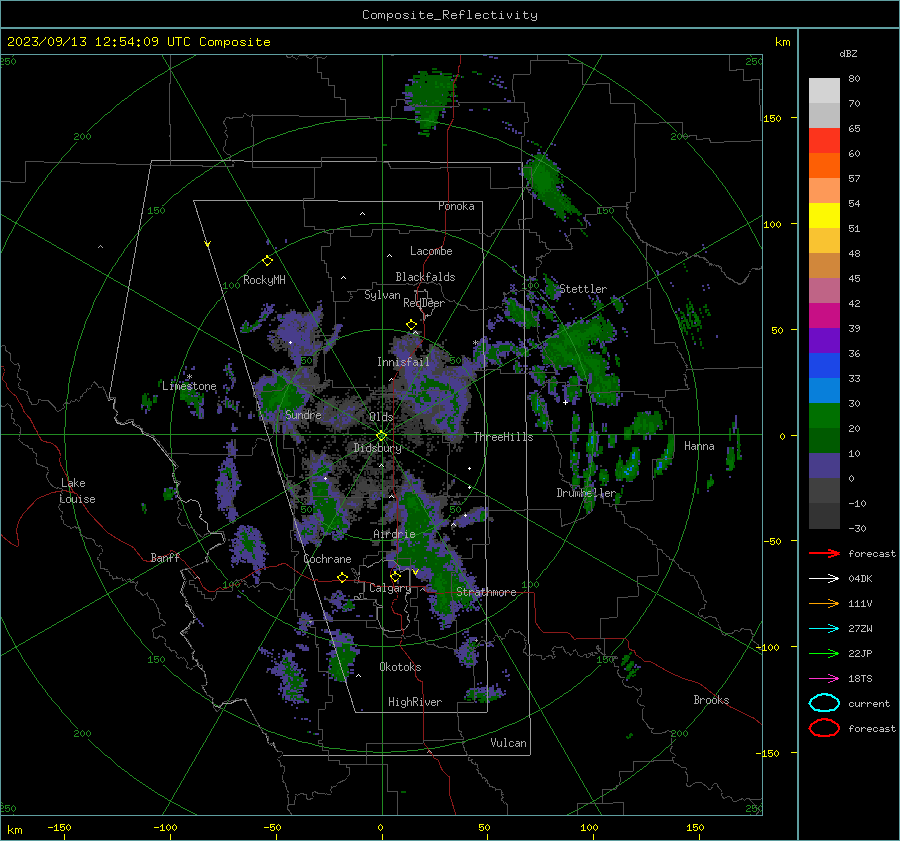Click the Stettler town label

point(583,289)
